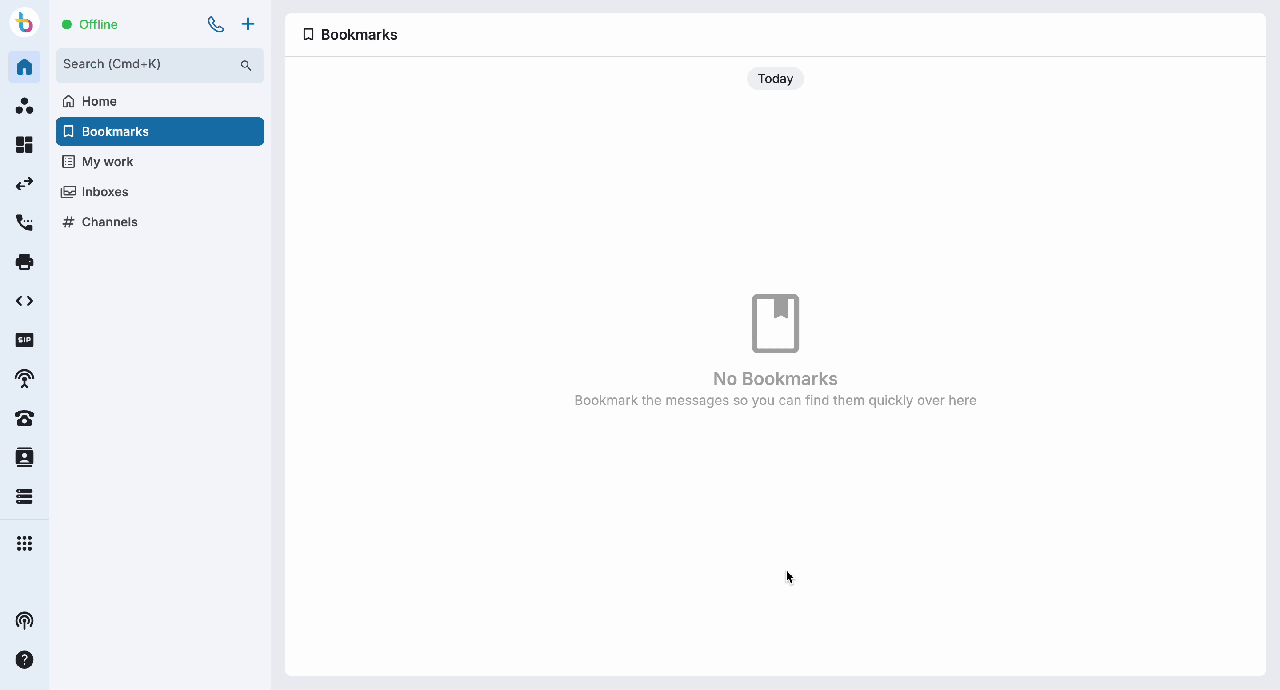The height and width of the screenshot is (690, 1280).
Task: Open the three-dots teams icon
Action: pos(24,106)
